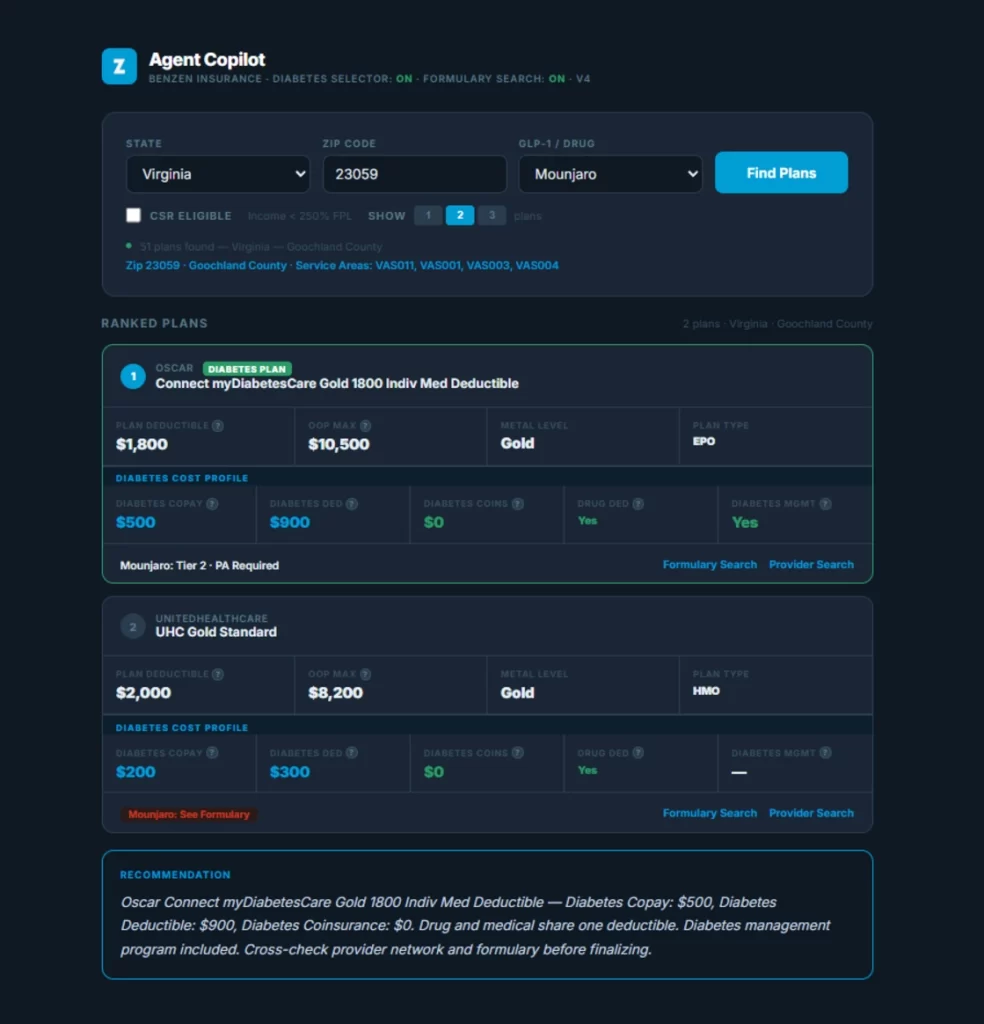Click the HMO plan type value

[x=706, y=691]
